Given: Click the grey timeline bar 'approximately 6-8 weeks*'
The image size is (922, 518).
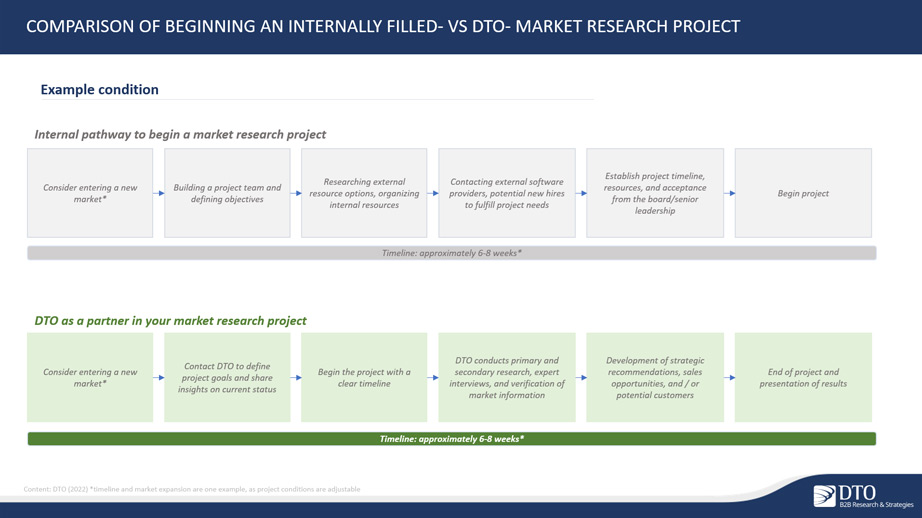Looking at the screenshot, I should click(x=452, y=253).
